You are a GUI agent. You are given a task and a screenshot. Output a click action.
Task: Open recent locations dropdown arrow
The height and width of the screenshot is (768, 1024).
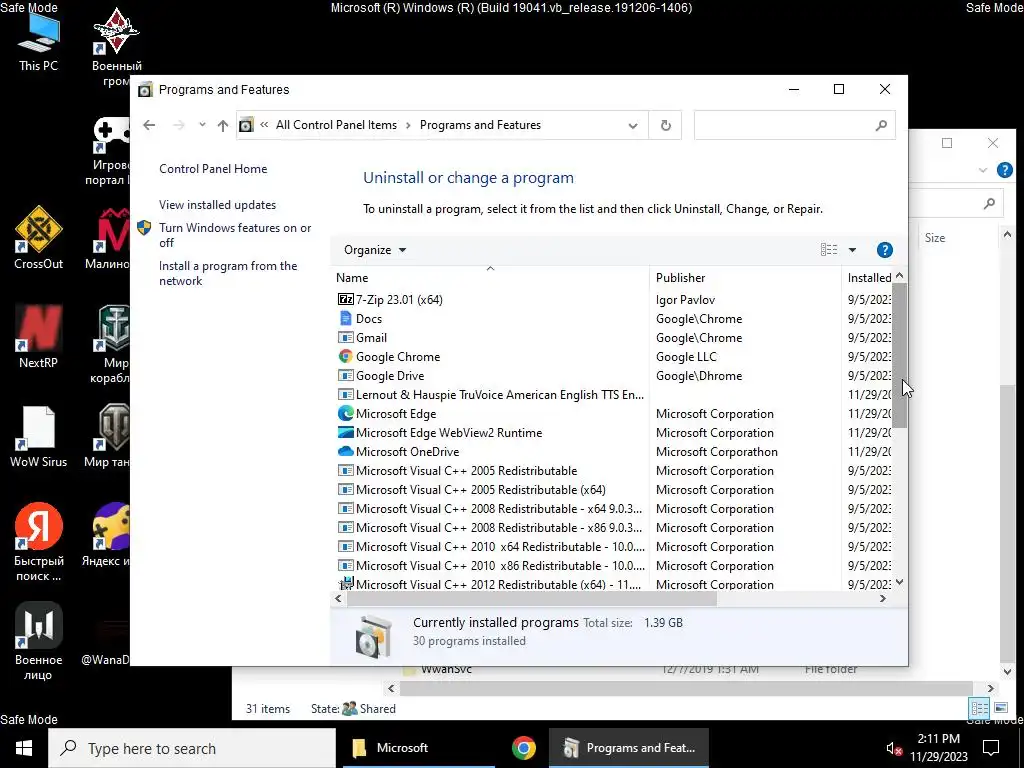[x=202, y=125]
